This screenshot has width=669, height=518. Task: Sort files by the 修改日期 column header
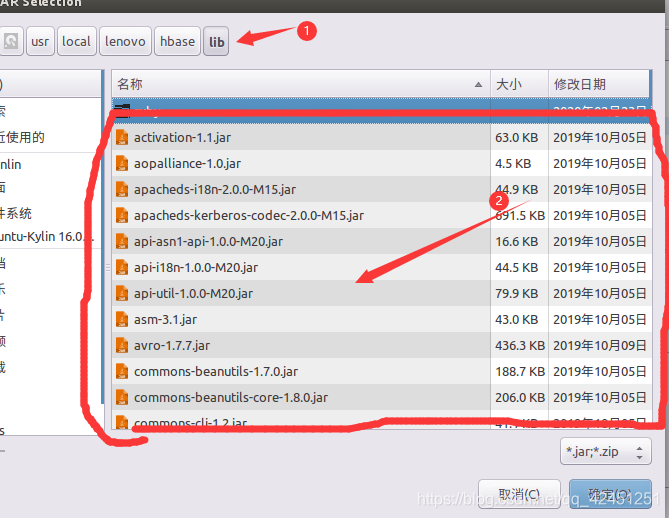599,84
